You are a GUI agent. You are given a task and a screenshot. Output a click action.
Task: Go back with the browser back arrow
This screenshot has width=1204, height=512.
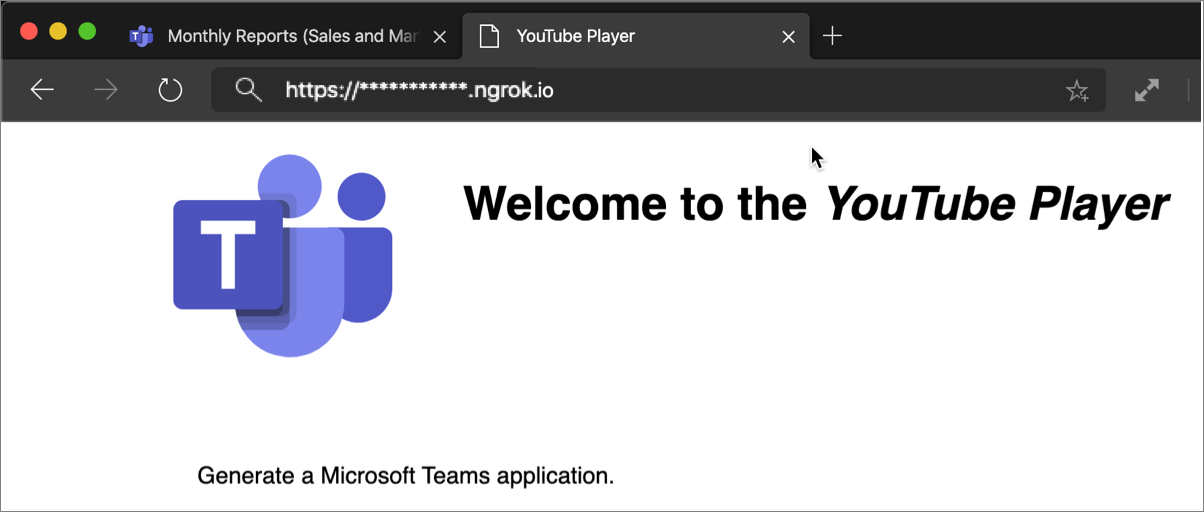click(42, 90)
